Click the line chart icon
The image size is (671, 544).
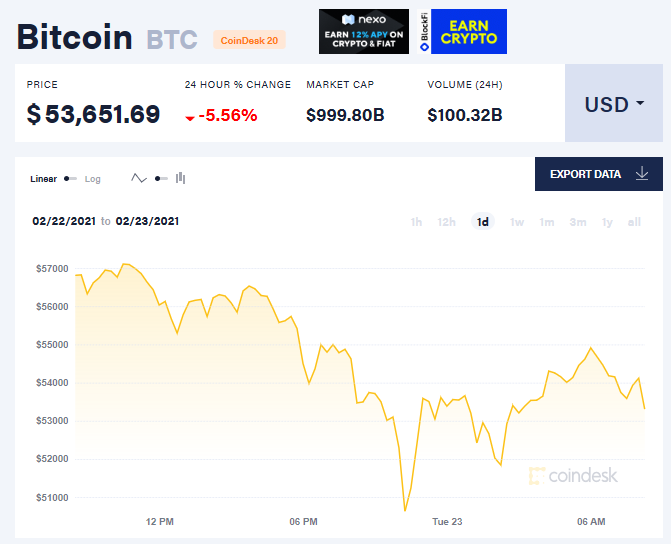tap(139, 179)
